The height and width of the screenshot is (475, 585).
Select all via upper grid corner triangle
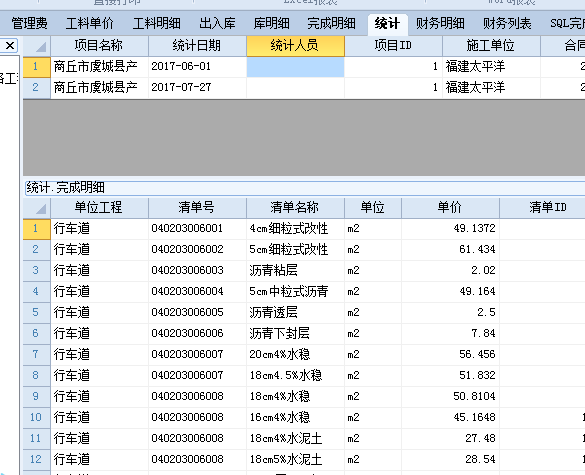tap(37, 46)
